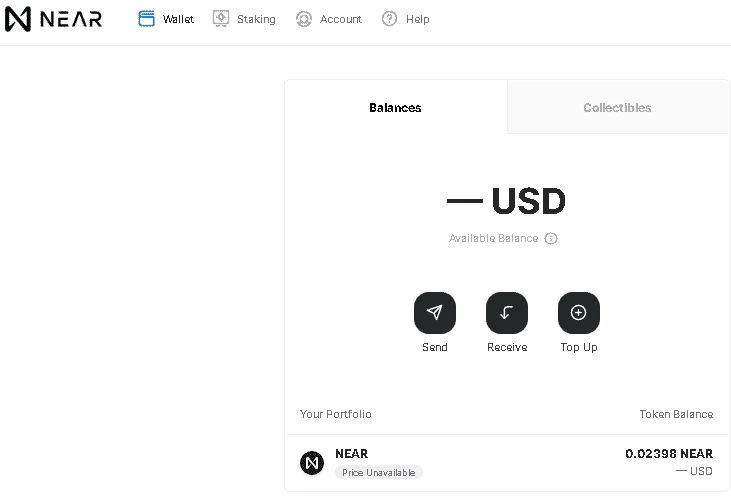731x503 pixels.
Task: Select the Balances tab
Action: point(395,107)
